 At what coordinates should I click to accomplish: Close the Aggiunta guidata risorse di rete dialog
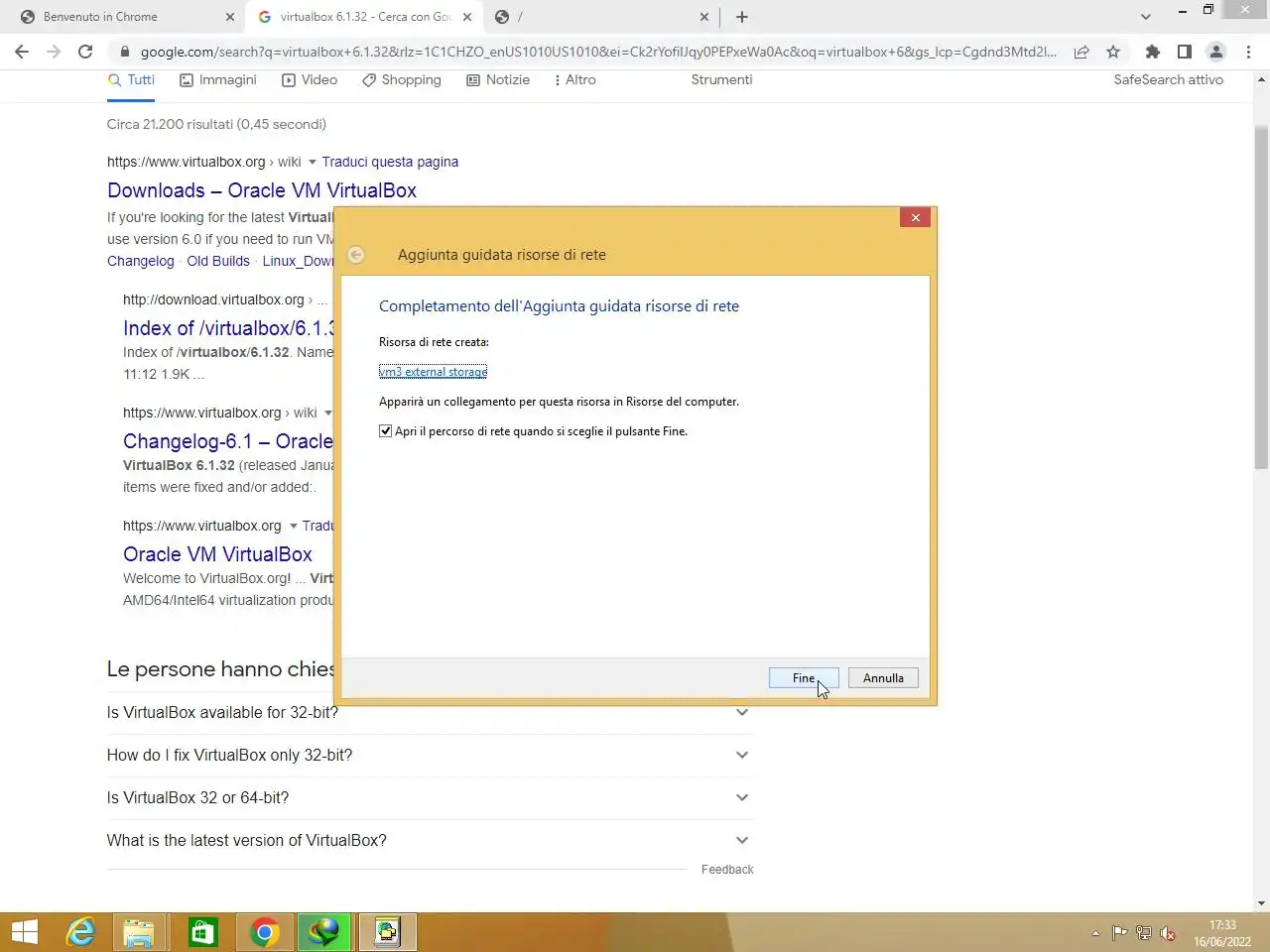pyautogui.click(x=915, y=217)
